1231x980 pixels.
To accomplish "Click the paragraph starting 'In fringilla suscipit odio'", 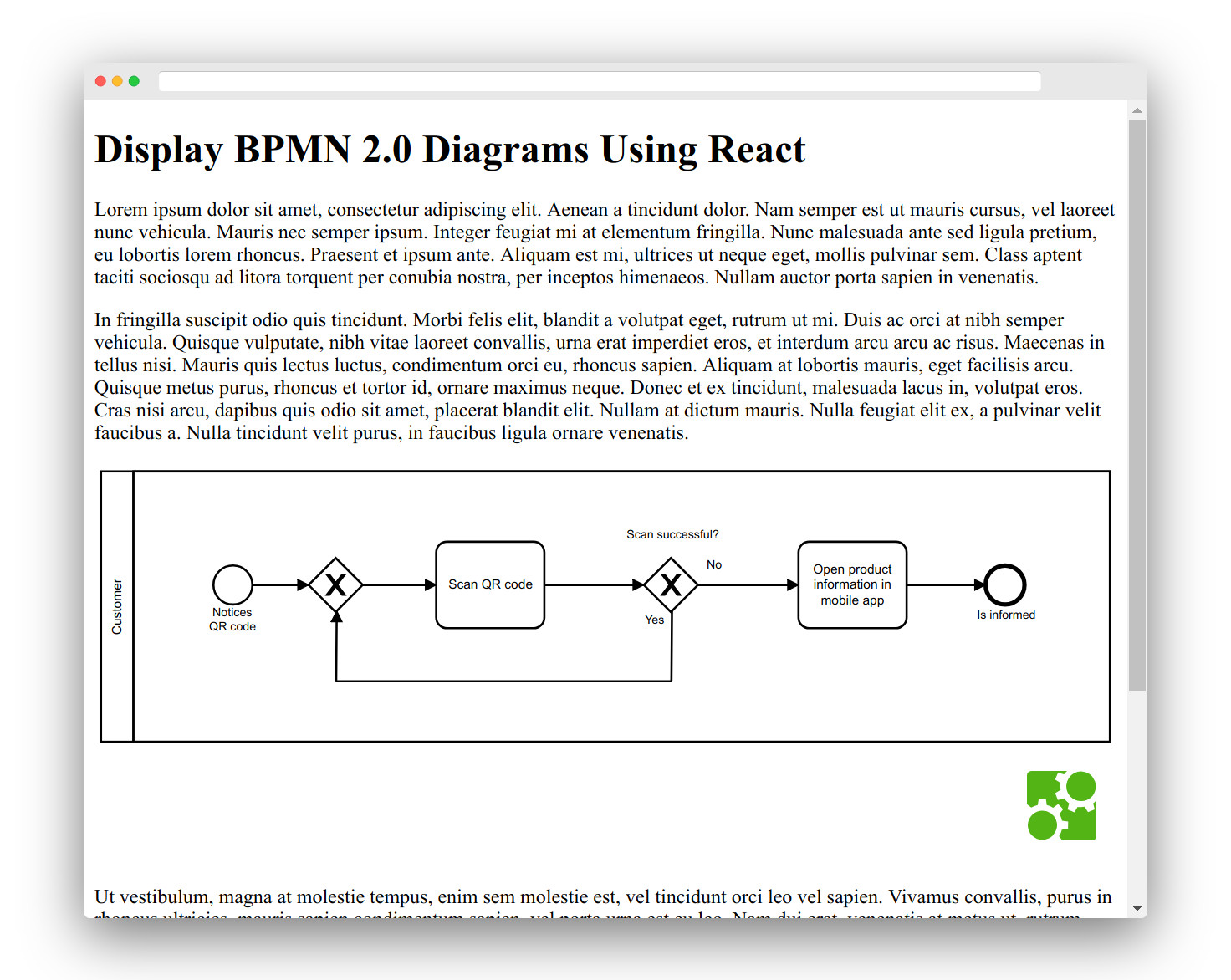I will 600,376.
